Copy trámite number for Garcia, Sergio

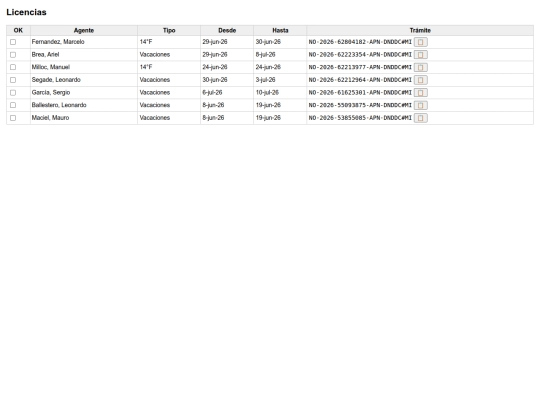pyautogui.click(x=420, y=93)
